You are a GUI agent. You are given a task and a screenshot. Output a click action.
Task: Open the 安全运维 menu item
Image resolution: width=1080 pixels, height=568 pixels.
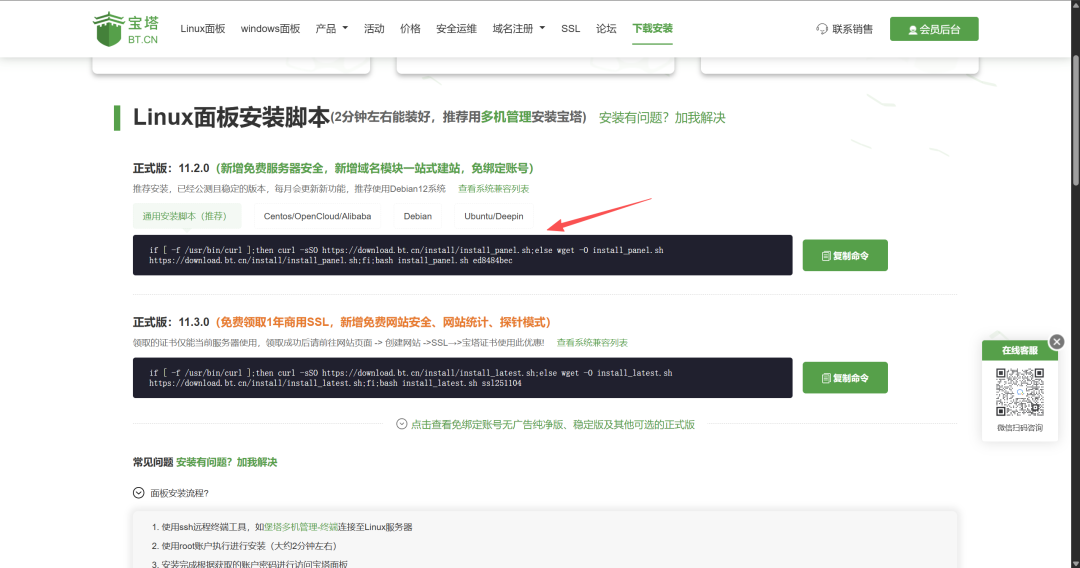coord(456,29)
